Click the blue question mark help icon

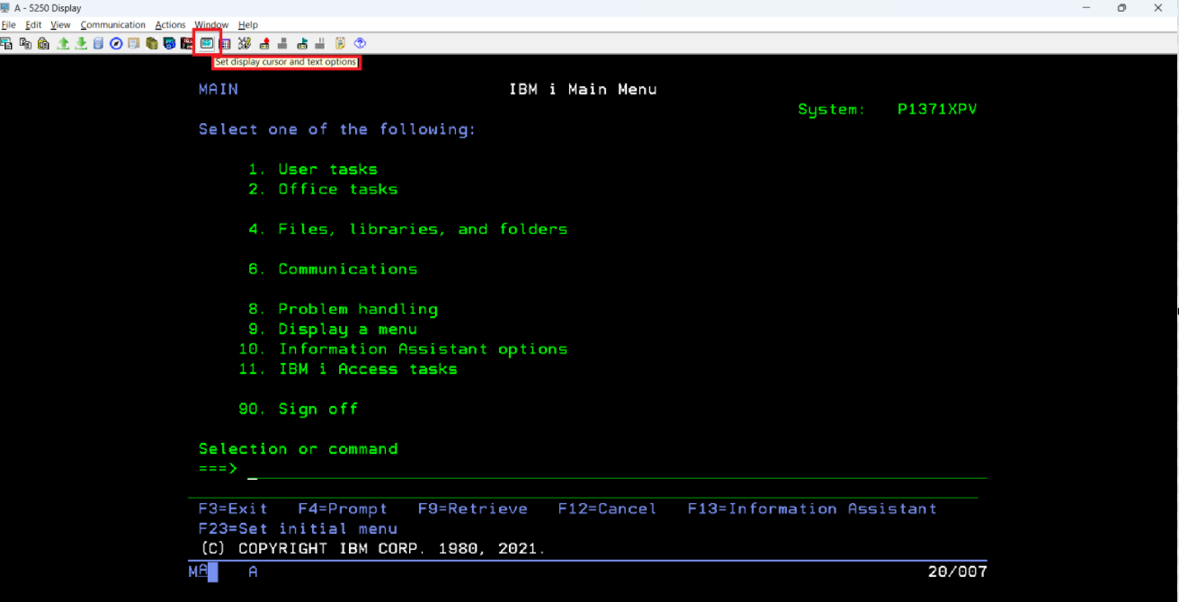359,44
